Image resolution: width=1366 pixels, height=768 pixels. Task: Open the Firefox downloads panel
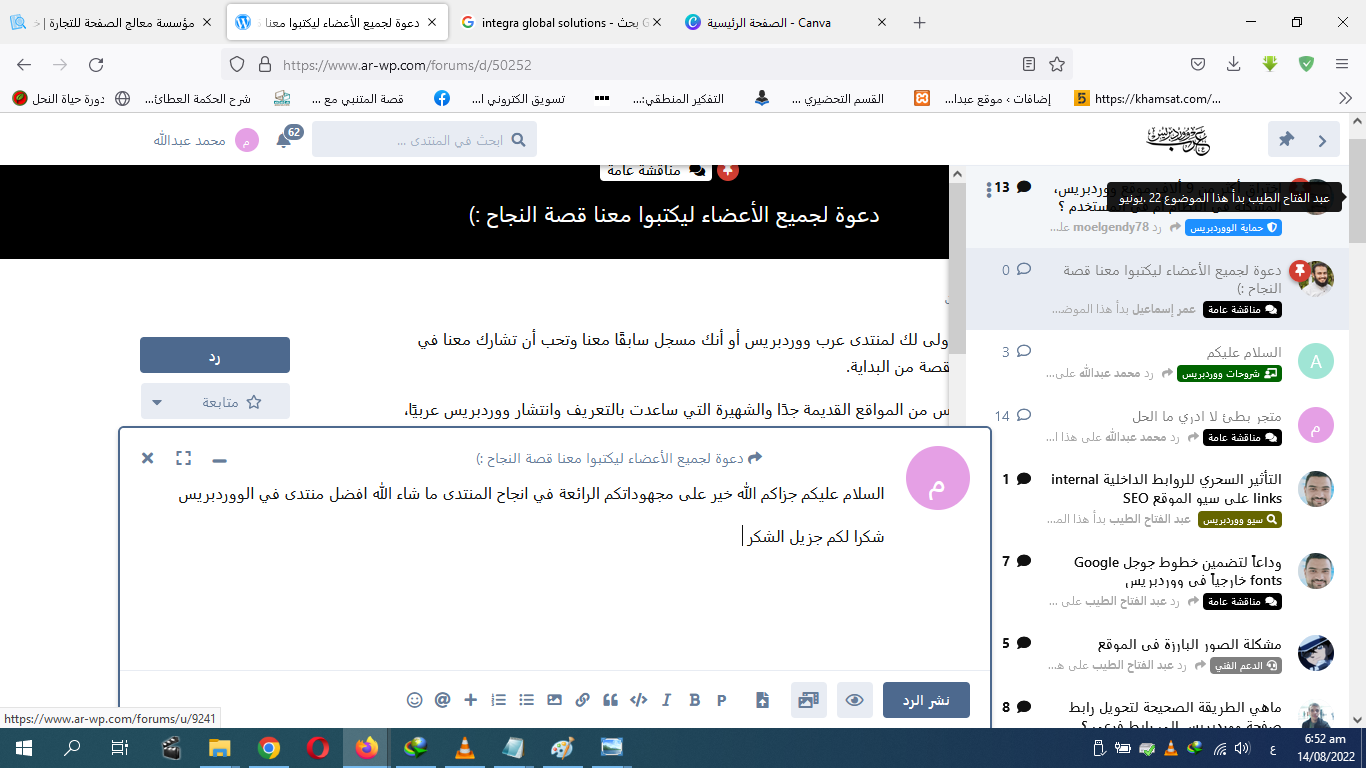click(x=1234, y=64)
